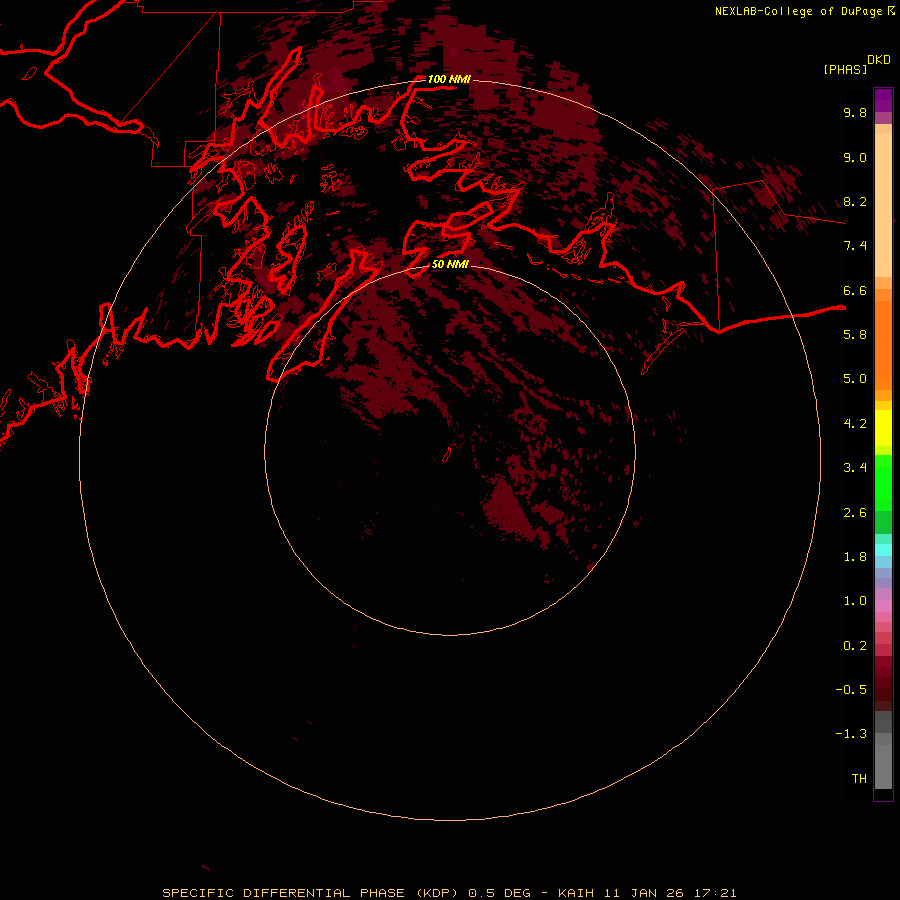Click the 9.8 value on the color scale
This screenshot has height=900, width=900.
coord(855,112)
